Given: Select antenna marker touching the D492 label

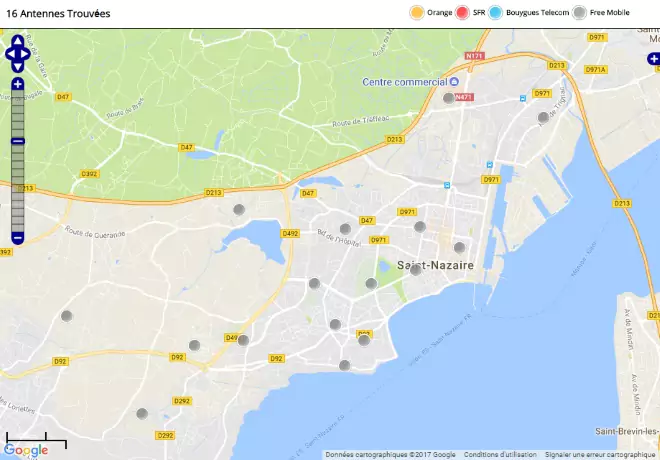Looking at the screenshot, I should [243, 340].
